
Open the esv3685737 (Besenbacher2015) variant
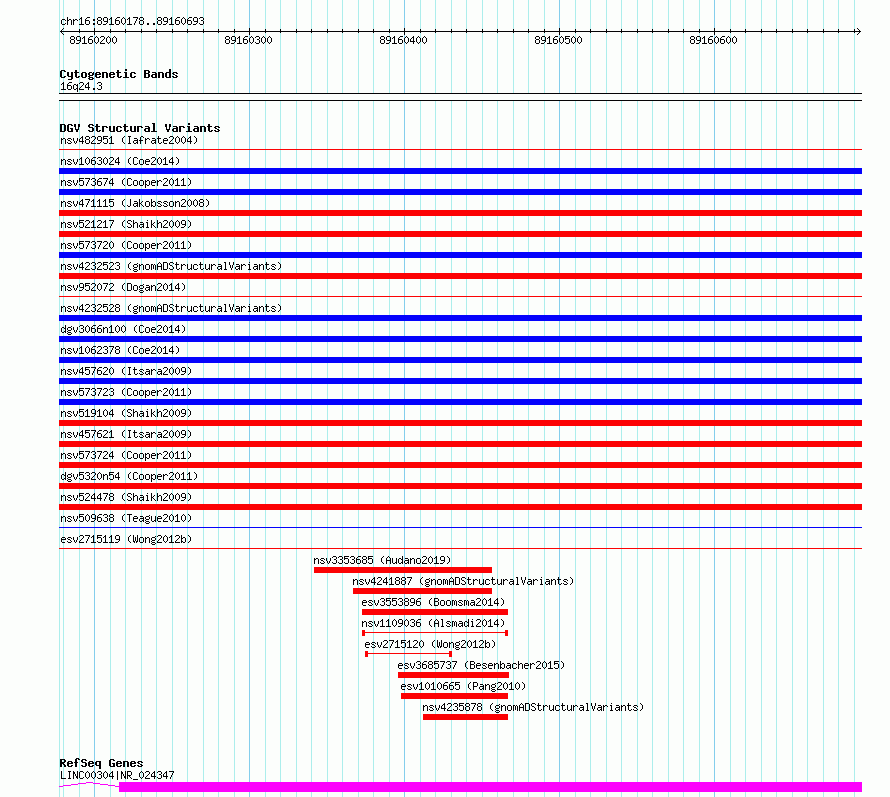point(453,675)
